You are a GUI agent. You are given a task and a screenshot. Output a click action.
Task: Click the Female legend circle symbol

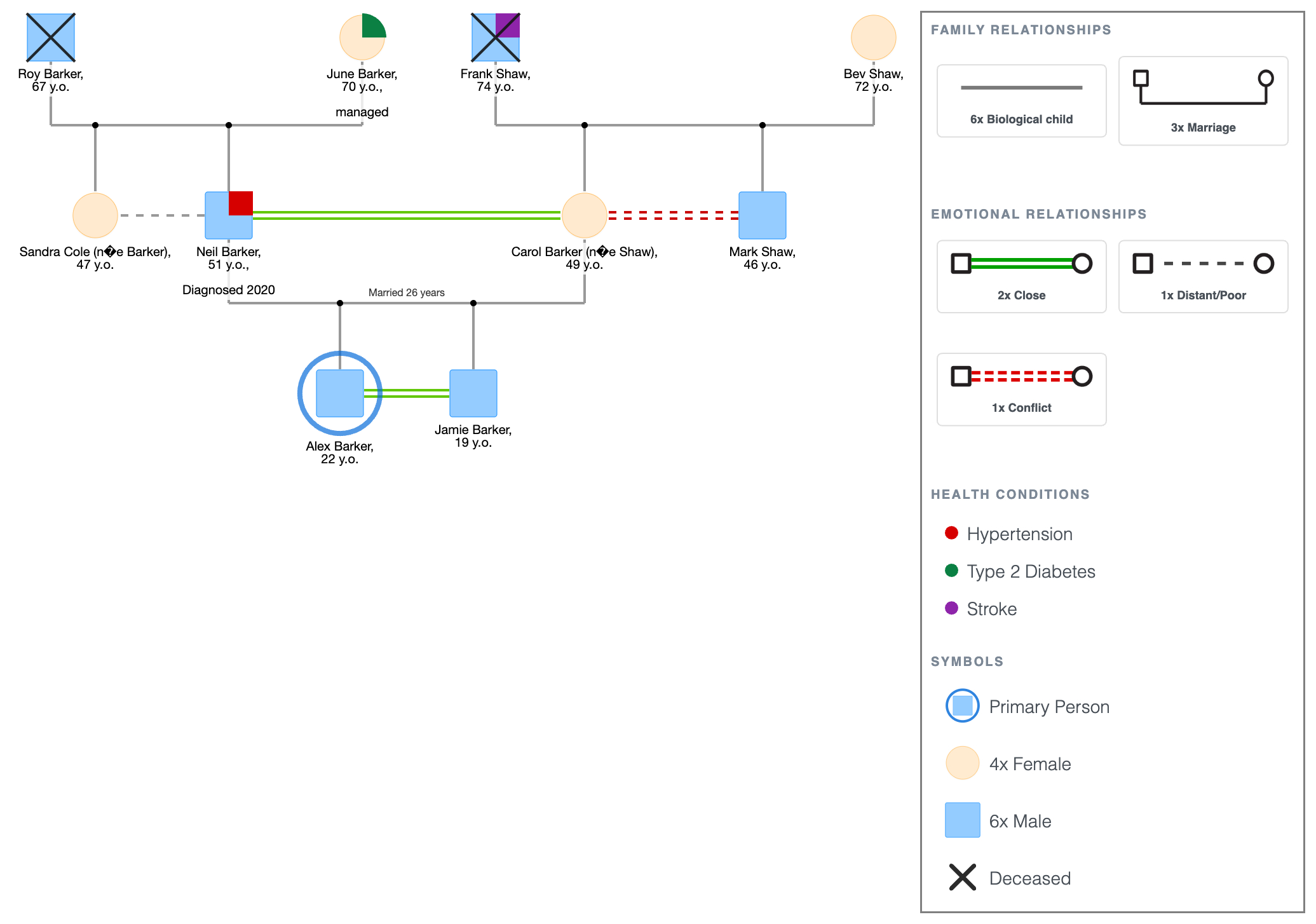pos(963,763)
